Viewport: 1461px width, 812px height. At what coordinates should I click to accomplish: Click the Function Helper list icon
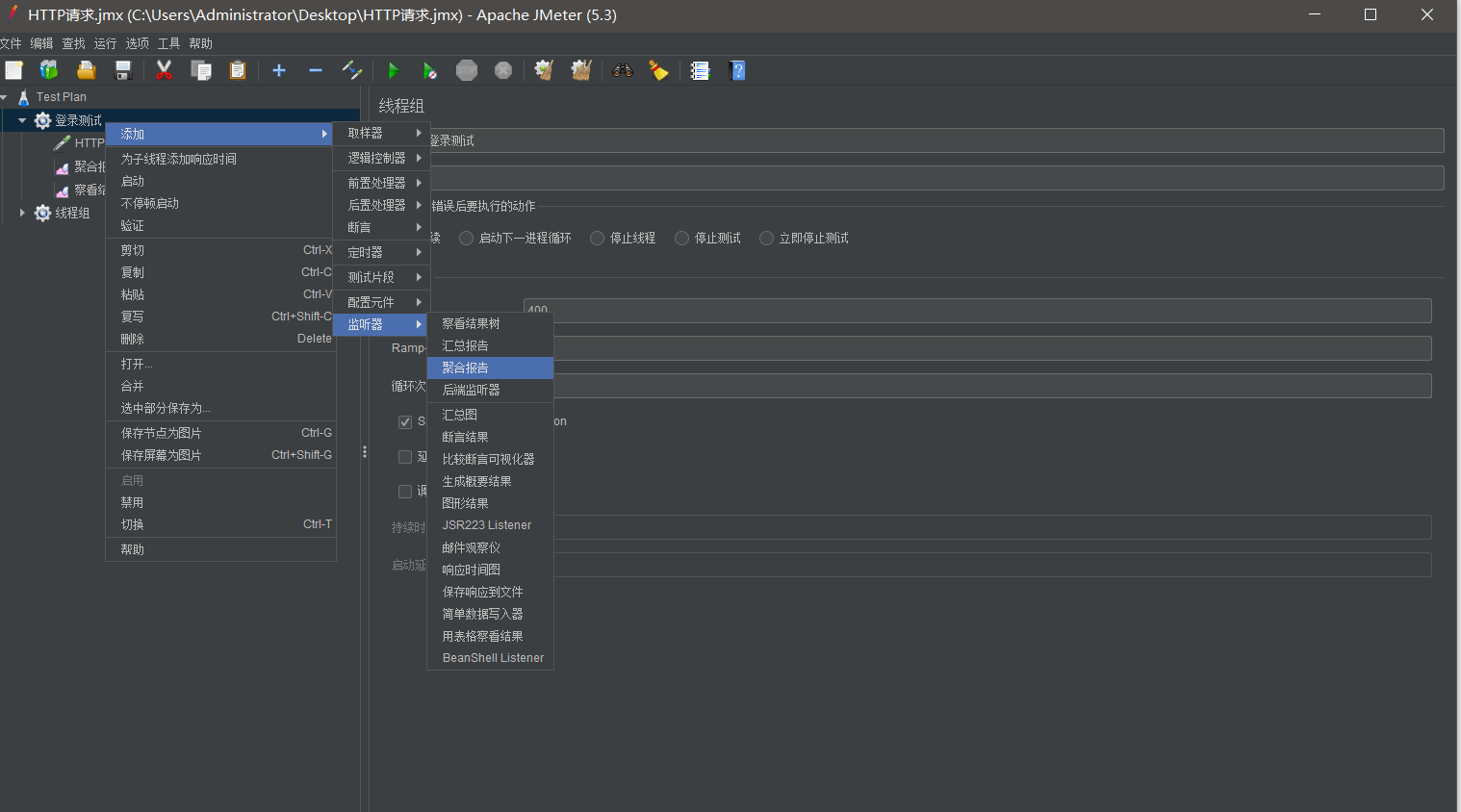tap(700, 70)
